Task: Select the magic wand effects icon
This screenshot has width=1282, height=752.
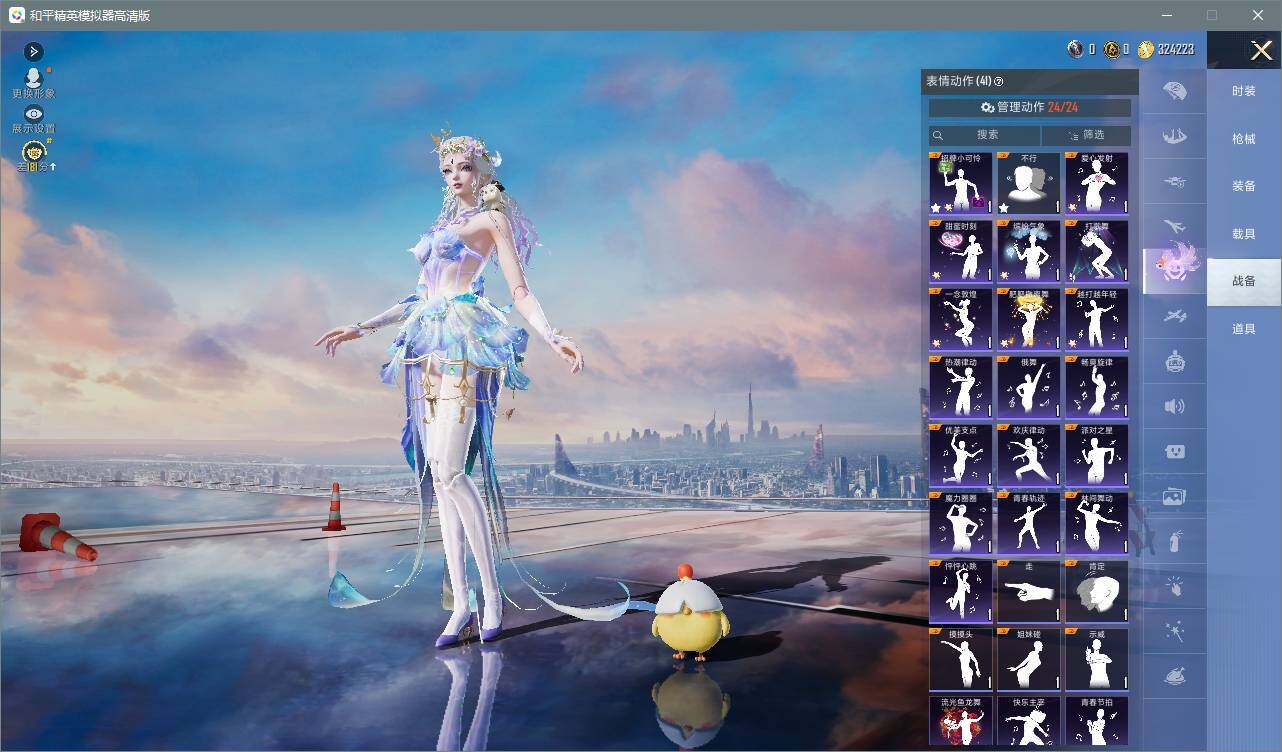Action: coord(1175,632)
